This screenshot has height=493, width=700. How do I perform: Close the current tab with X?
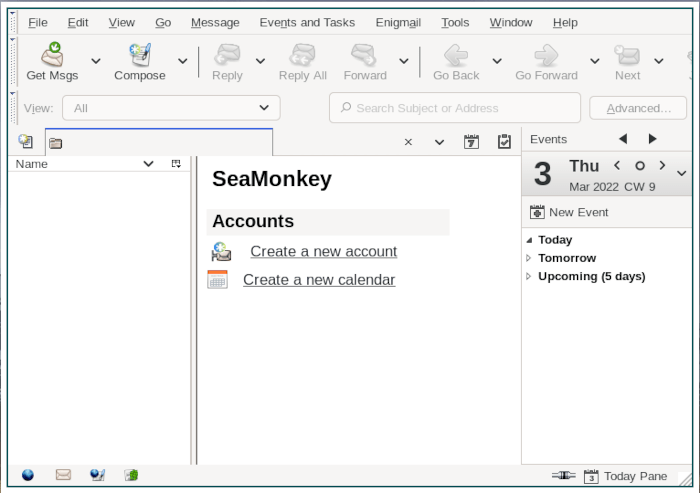pyautogui.click(x=408, y=142)
